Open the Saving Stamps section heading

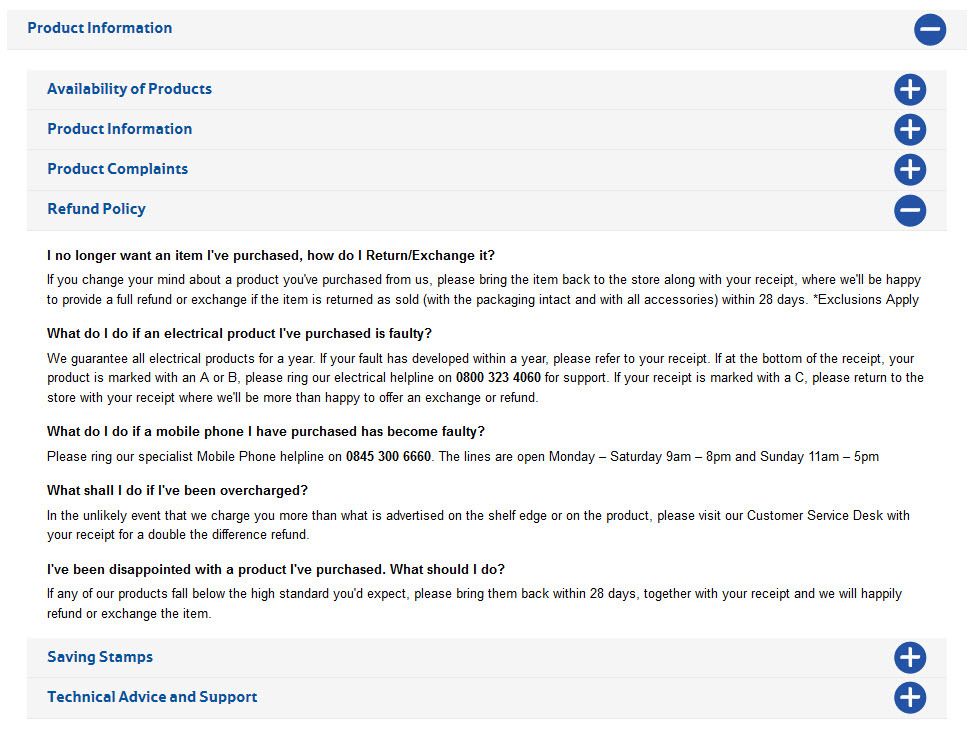tap(100, 657)
